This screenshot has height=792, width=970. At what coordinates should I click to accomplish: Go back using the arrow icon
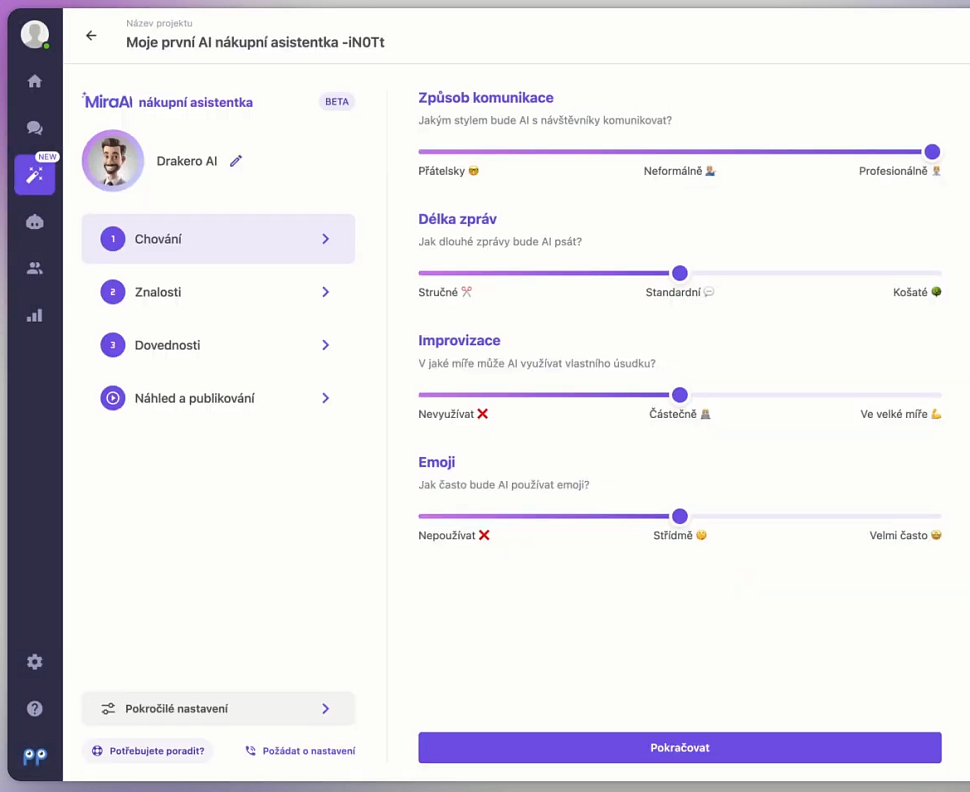click(91, 36)
